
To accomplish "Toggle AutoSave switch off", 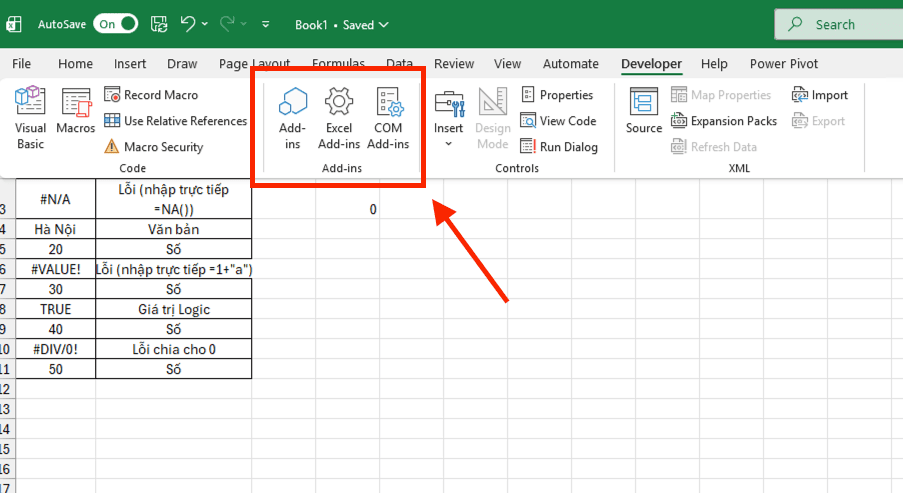I will [x=115, y=24].
